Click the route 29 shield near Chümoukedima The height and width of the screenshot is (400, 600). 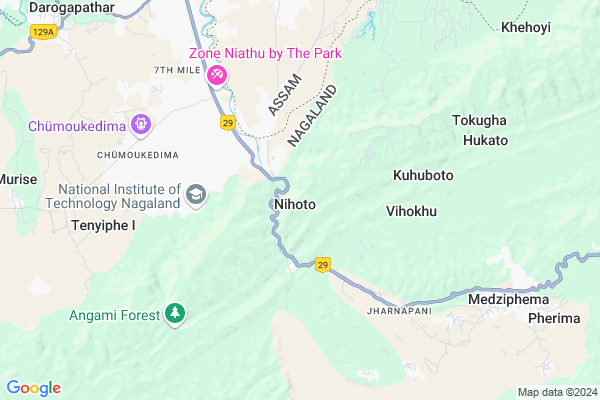[x=228, y=123]
